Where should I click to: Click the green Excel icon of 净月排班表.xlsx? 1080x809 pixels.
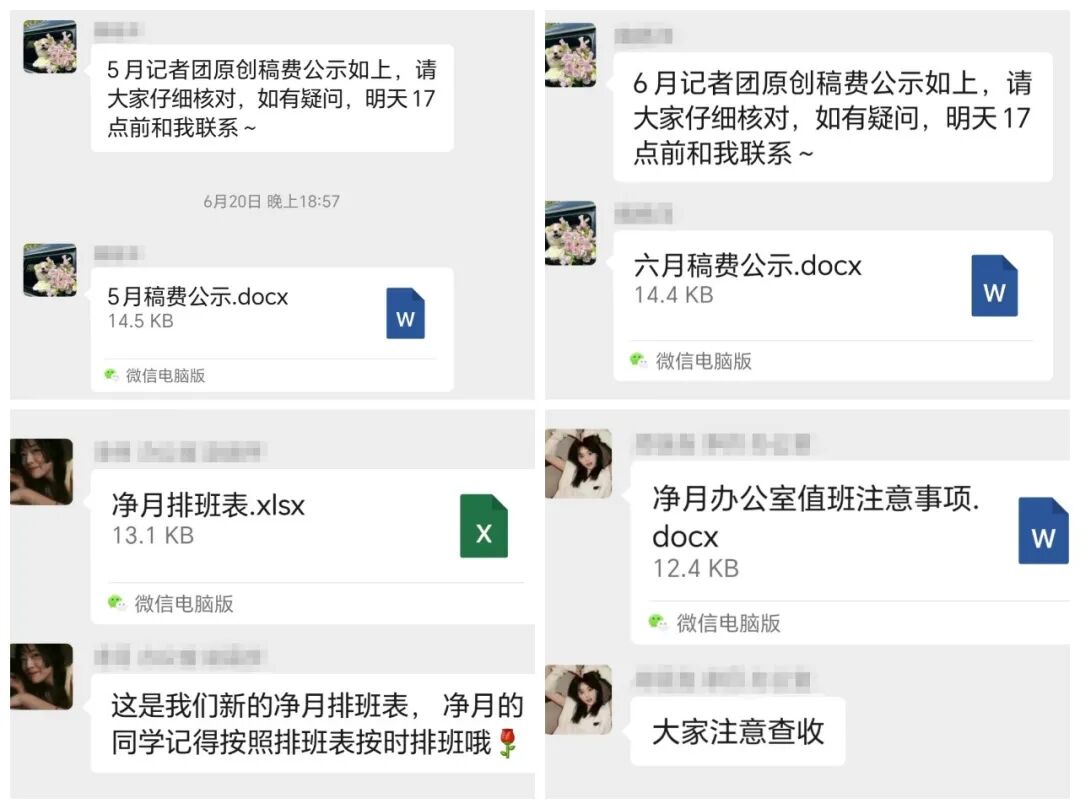484,526
